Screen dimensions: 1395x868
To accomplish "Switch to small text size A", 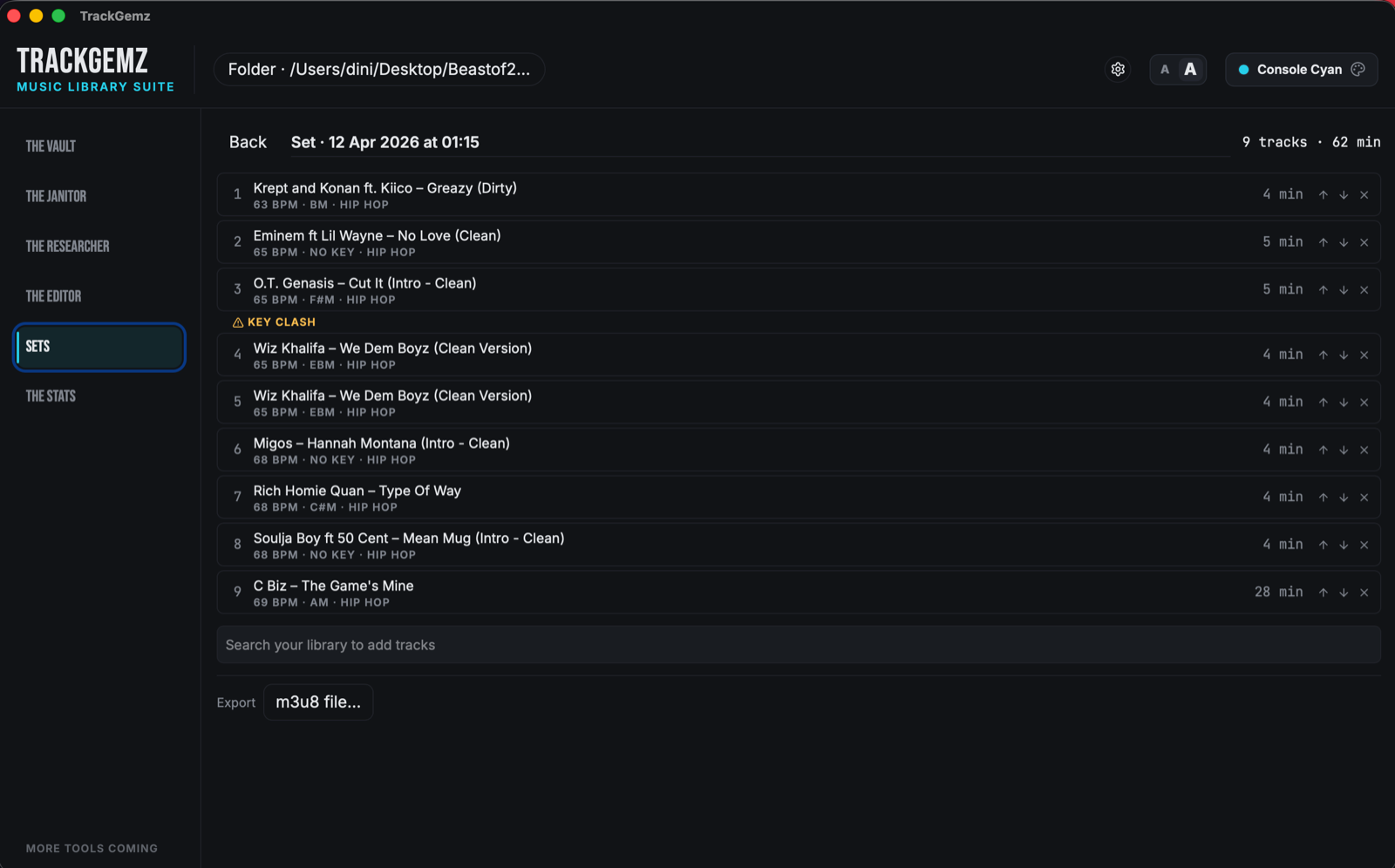I will coord(1165,70).
